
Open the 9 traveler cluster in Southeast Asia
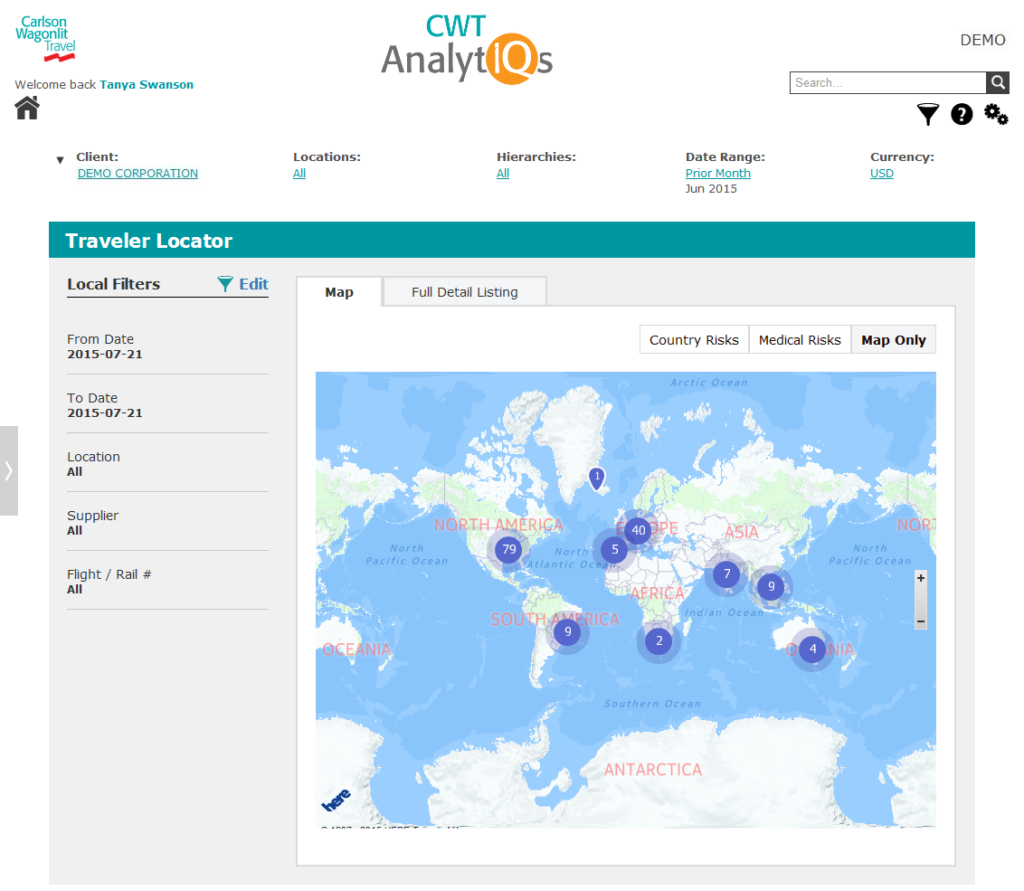pos(771,587)
